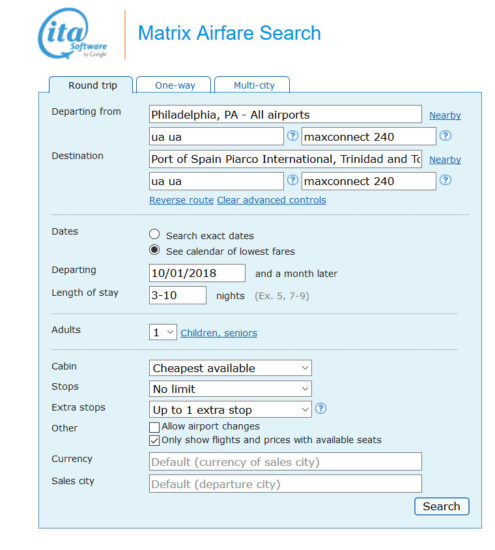Open the Stops dropdown showing No limit
This screenshot has height=550, width=495.
(230, 389)
